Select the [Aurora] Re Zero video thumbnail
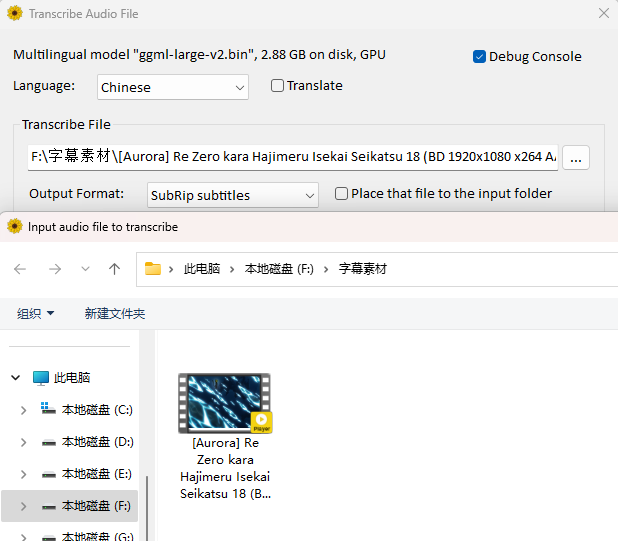618x541 pixels. coord(225,403)
